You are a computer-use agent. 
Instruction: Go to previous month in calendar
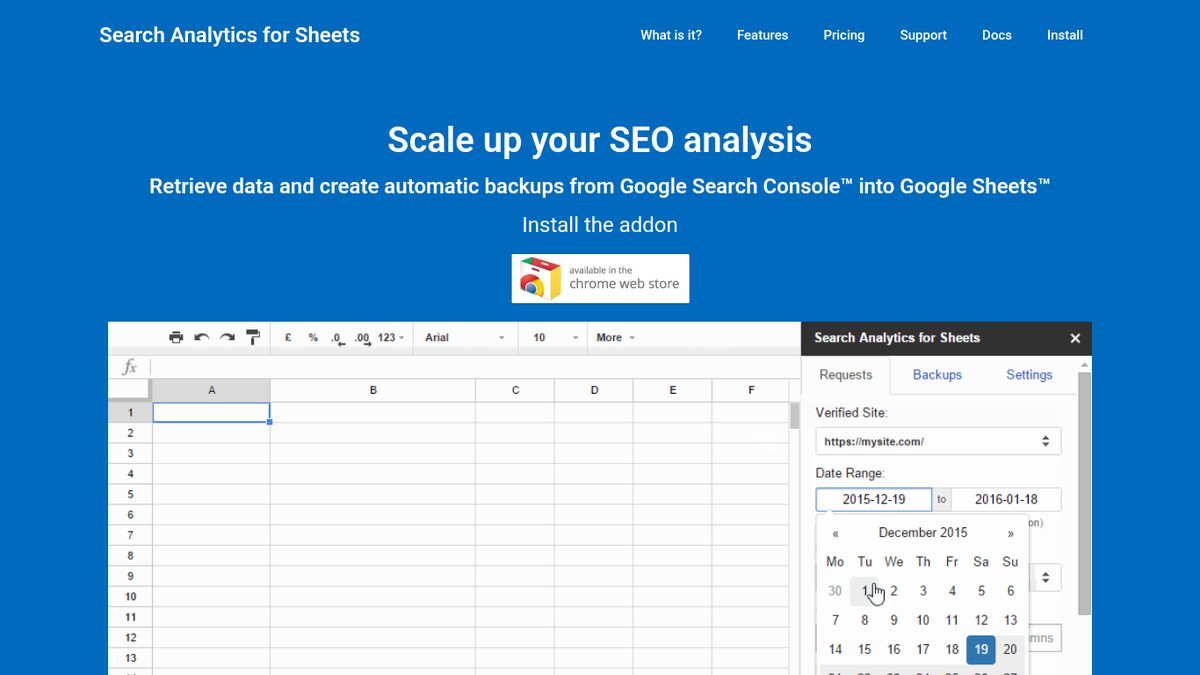pyautogui.click(x=835, y=533)
